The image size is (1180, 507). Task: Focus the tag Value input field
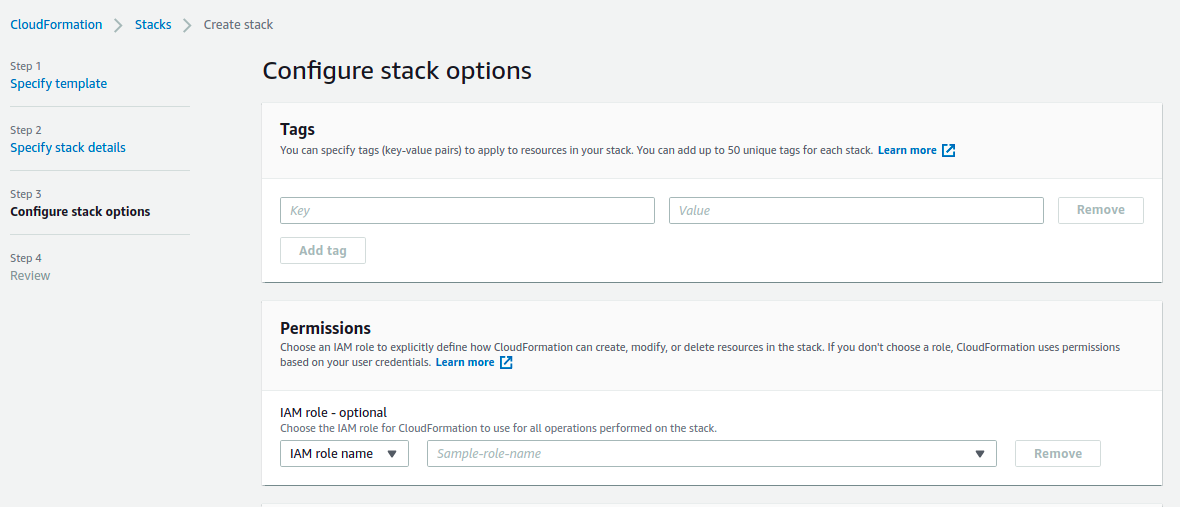[856, 211]
